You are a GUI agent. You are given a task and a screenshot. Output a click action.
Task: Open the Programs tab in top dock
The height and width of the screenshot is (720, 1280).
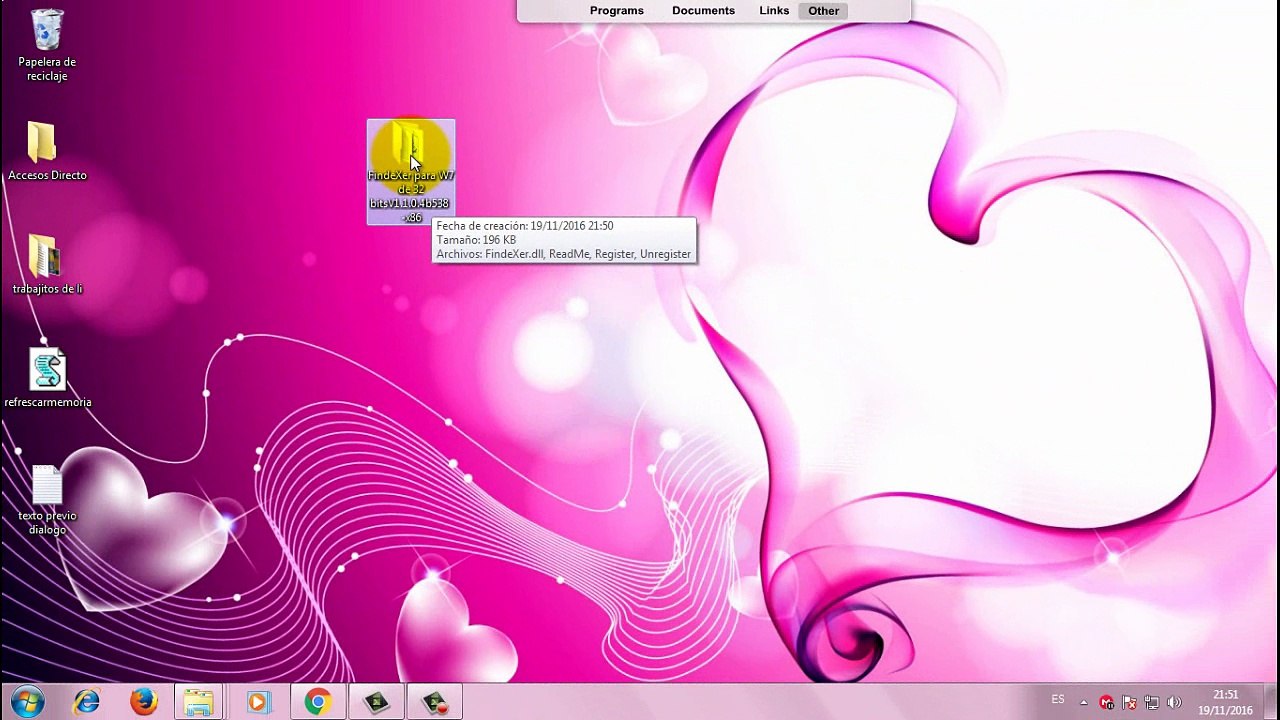616,11
